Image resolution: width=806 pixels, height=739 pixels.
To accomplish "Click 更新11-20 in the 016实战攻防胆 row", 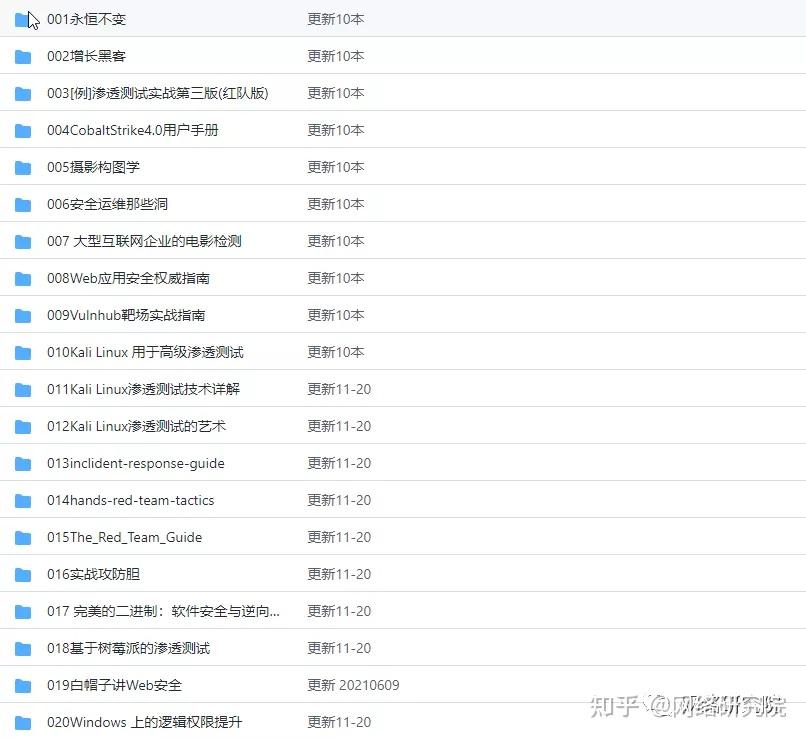I will [x=339, y=574].
